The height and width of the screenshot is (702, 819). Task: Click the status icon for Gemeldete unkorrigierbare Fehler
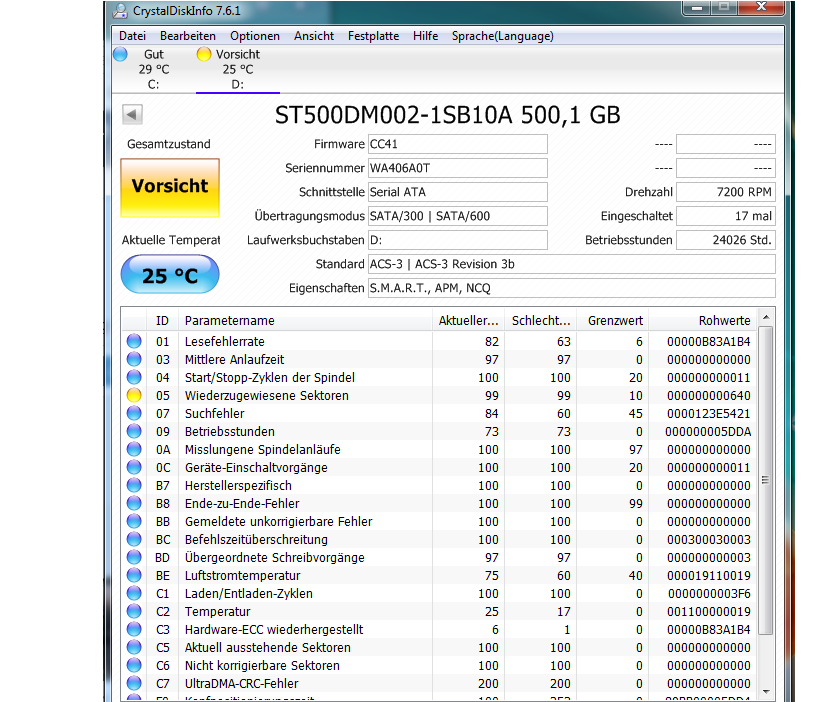[134, 521]
